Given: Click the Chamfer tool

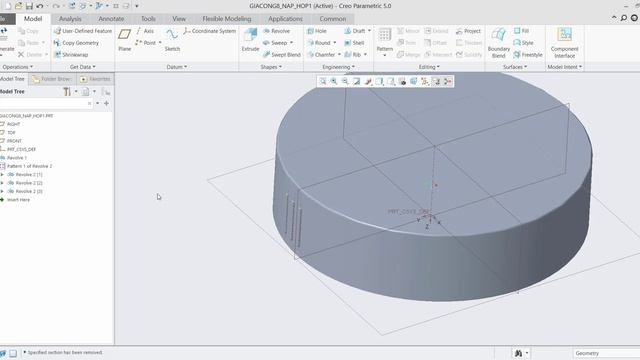Looking at the screenshot, I should click(x=321, y=55).
